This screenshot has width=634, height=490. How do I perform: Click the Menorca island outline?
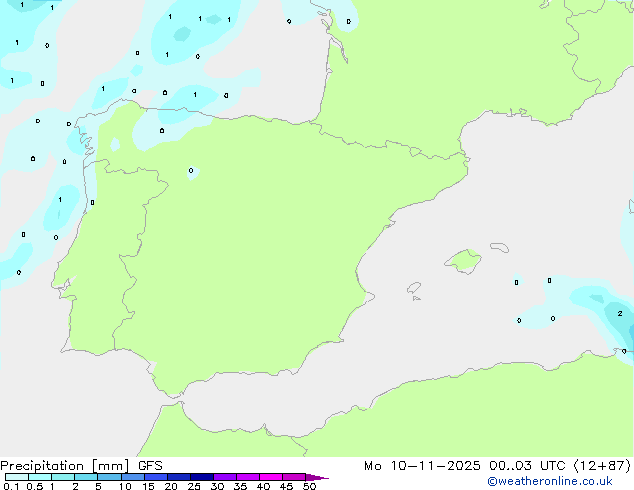coord(499,247)
